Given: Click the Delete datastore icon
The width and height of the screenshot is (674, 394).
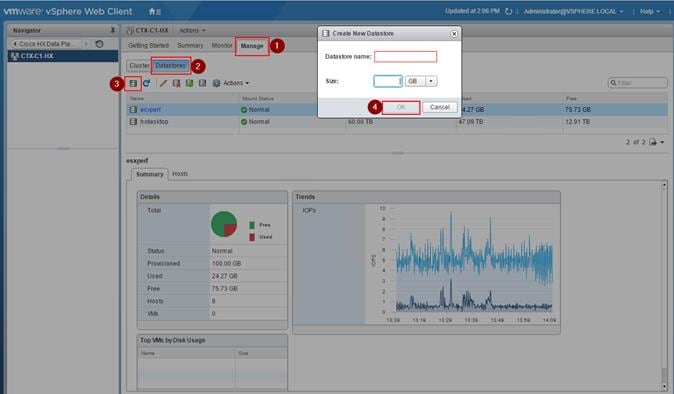Looking at the screenshot, I should (176, 83).
